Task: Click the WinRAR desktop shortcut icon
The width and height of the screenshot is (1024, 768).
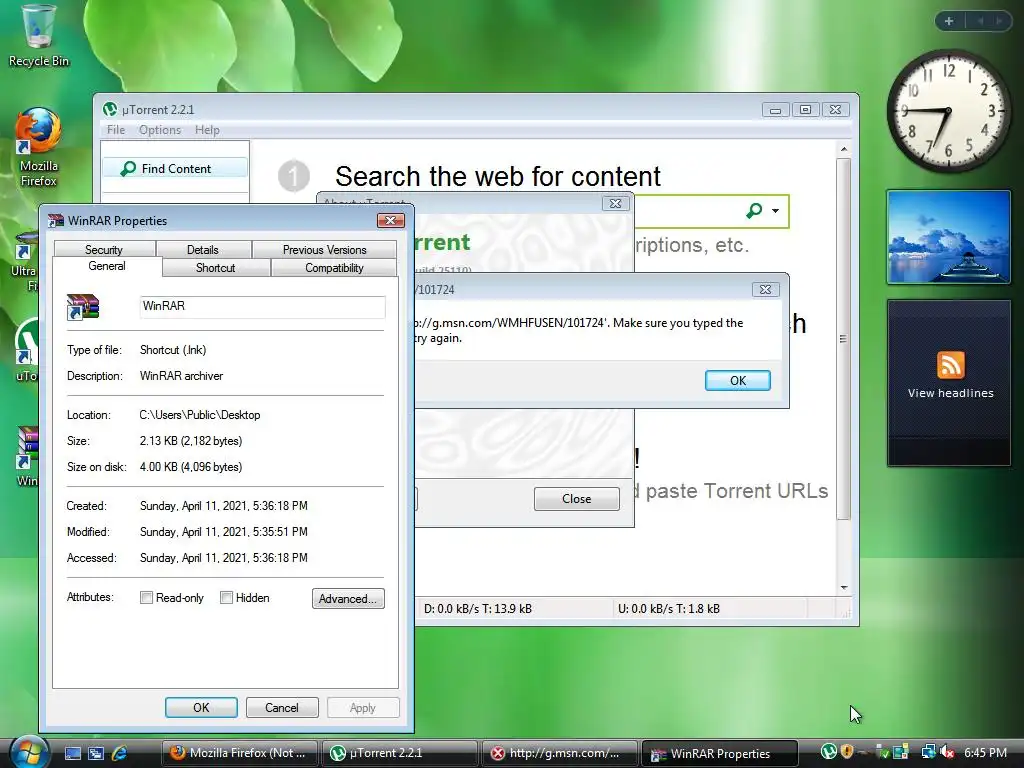Action: [x=27, y=457]
